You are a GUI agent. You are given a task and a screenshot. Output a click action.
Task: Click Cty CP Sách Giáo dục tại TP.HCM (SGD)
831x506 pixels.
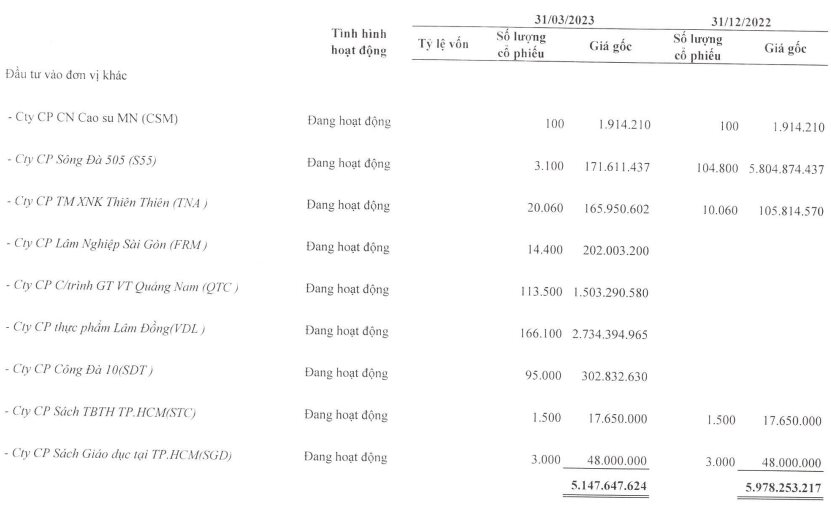[118, 454]
